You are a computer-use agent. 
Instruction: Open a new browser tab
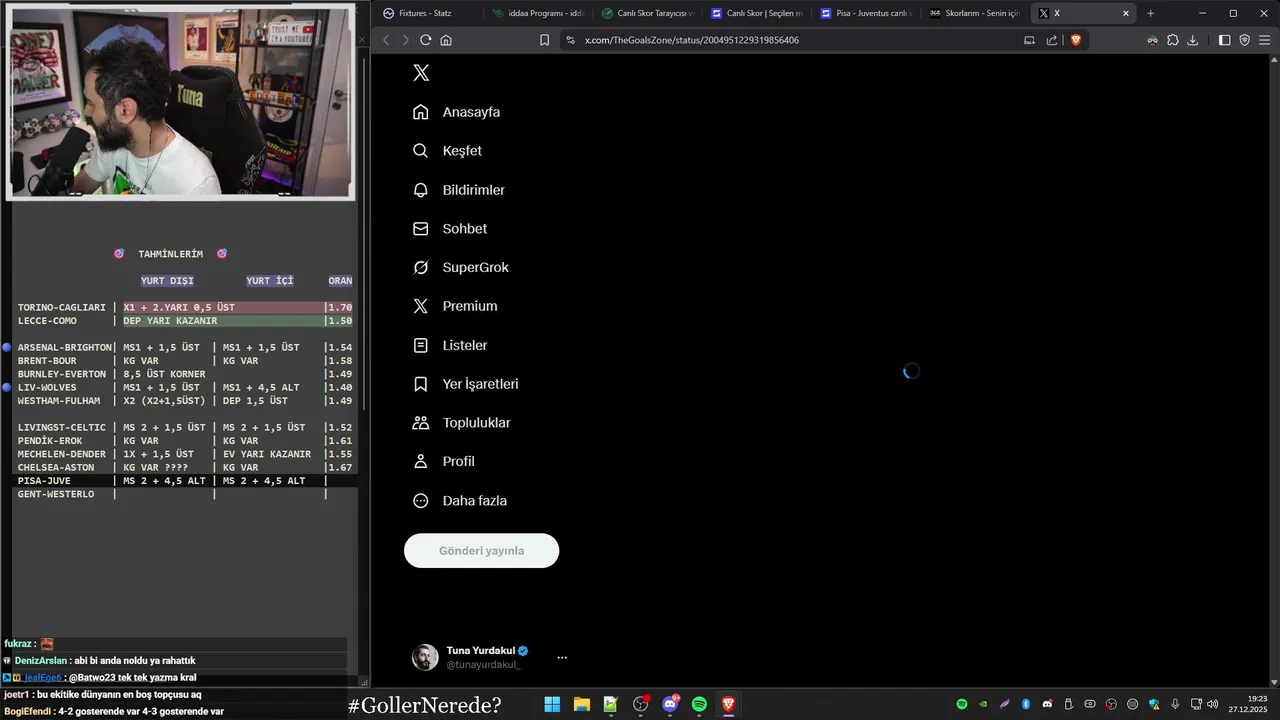point(1150,13)
